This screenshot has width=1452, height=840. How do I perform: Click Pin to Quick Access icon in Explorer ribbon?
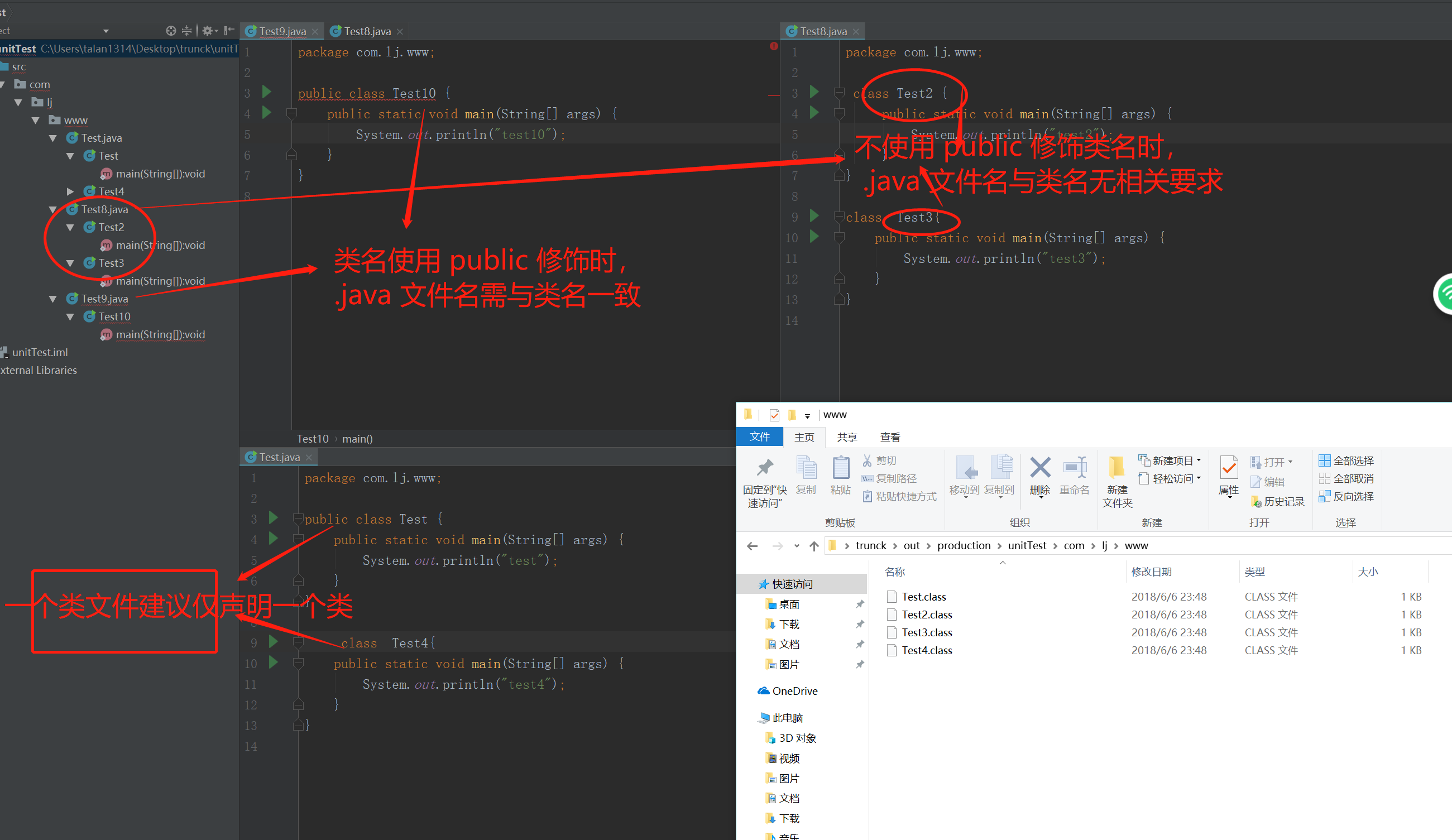tap(765, 468)
